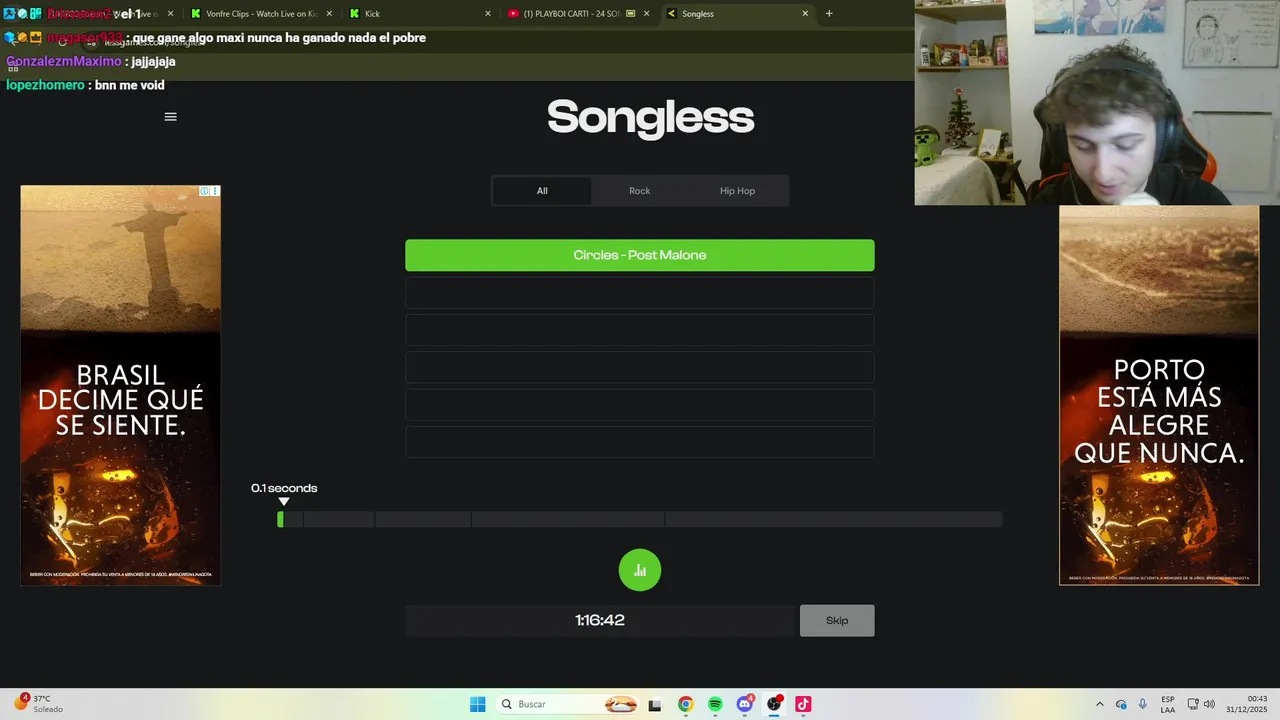Click the microphone tray icon
The height and width of the screenshot is (720, 1280).
(x=1142, y=704)
